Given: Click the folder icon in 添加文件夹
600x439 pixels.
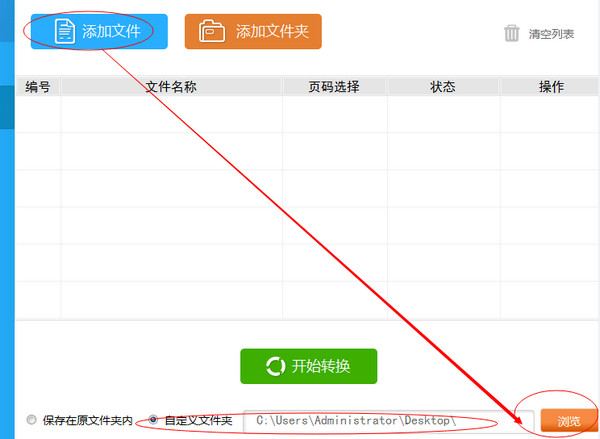Looking at the screenshot, I should 212,31.
